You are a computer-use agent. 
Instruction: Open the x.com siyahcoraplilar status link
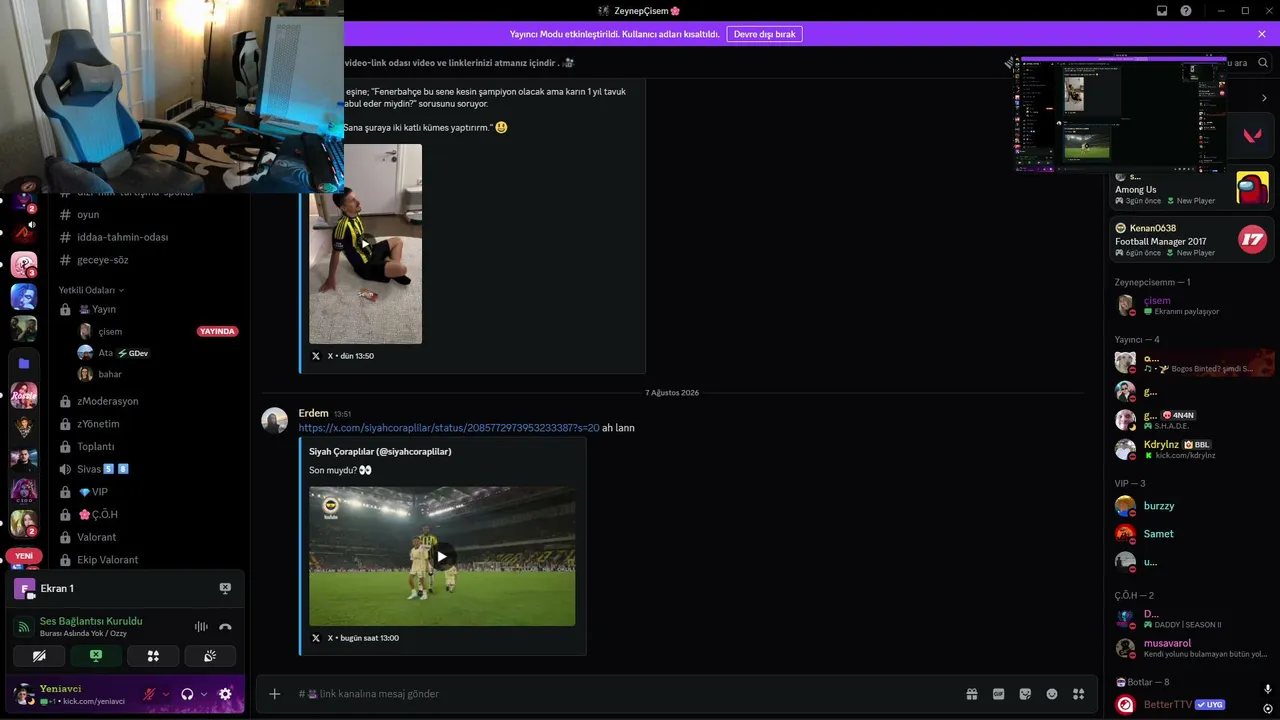point(449,428)
